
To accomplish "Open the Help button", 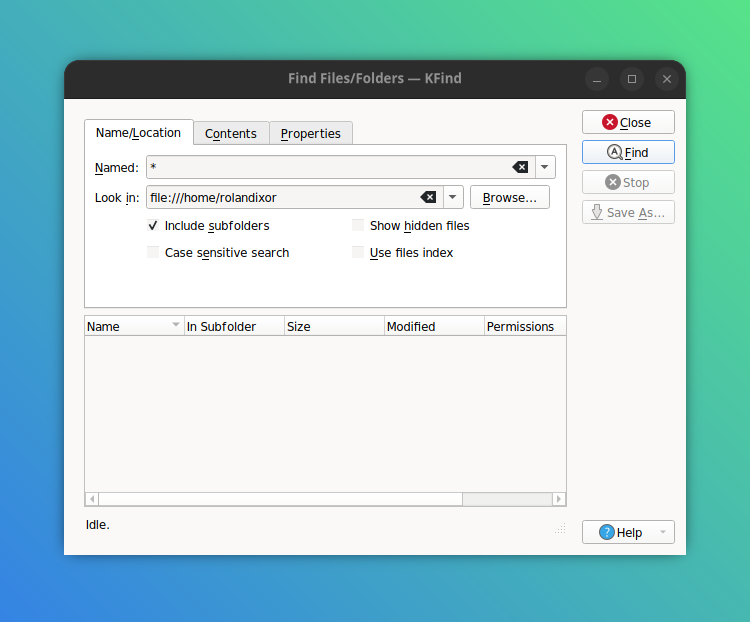I will [x=620, y=532].
